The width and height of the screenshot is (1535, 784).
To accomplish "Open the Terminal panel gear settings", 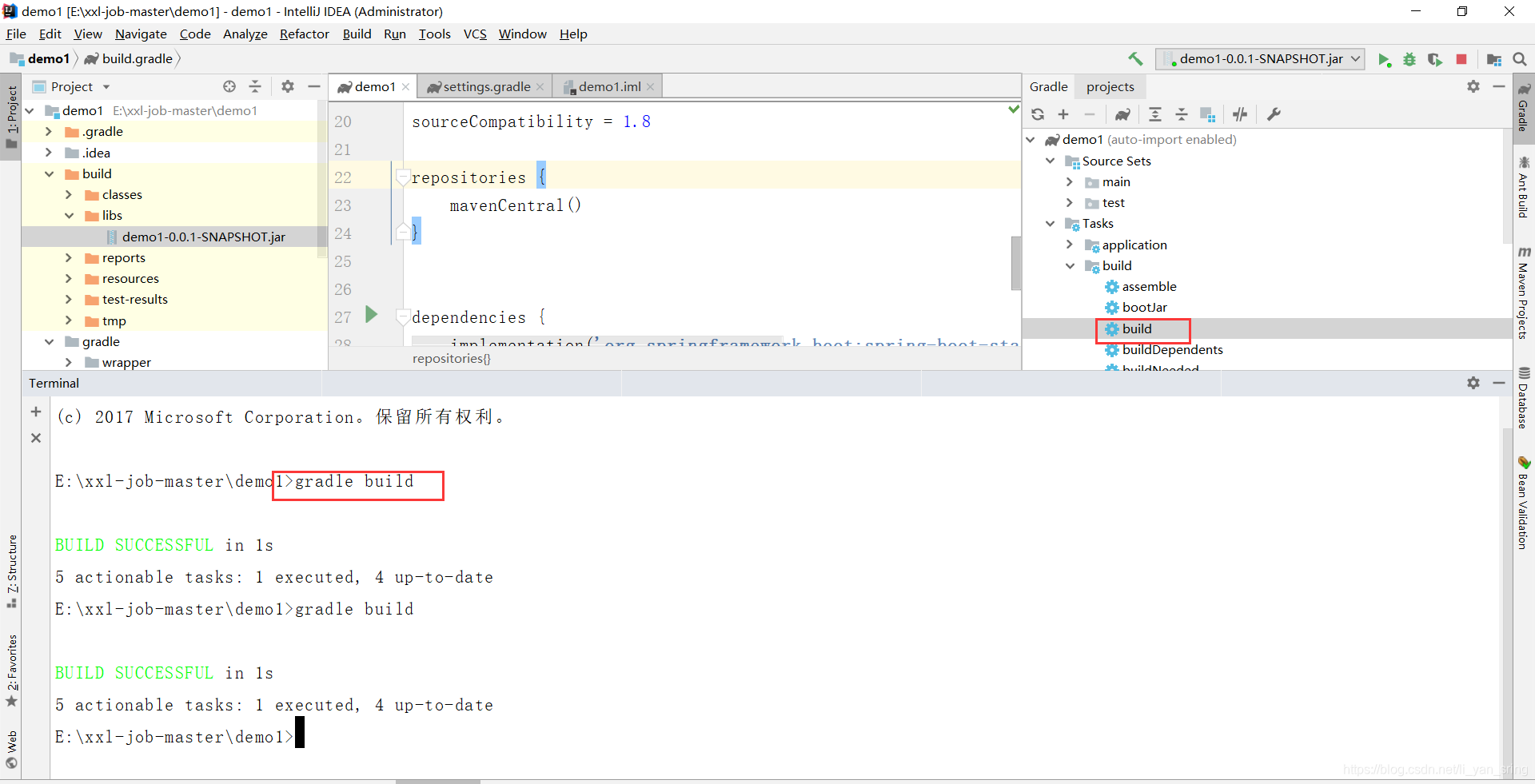I will click(1473, 383).
